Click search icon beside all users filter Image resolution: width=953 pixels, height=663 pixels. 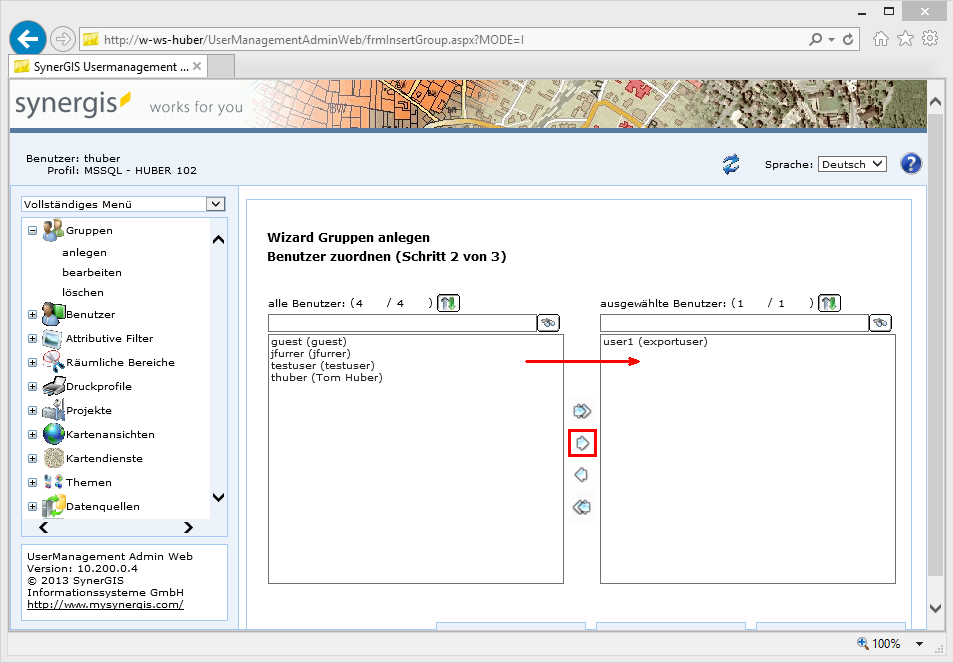pos(548,323)
